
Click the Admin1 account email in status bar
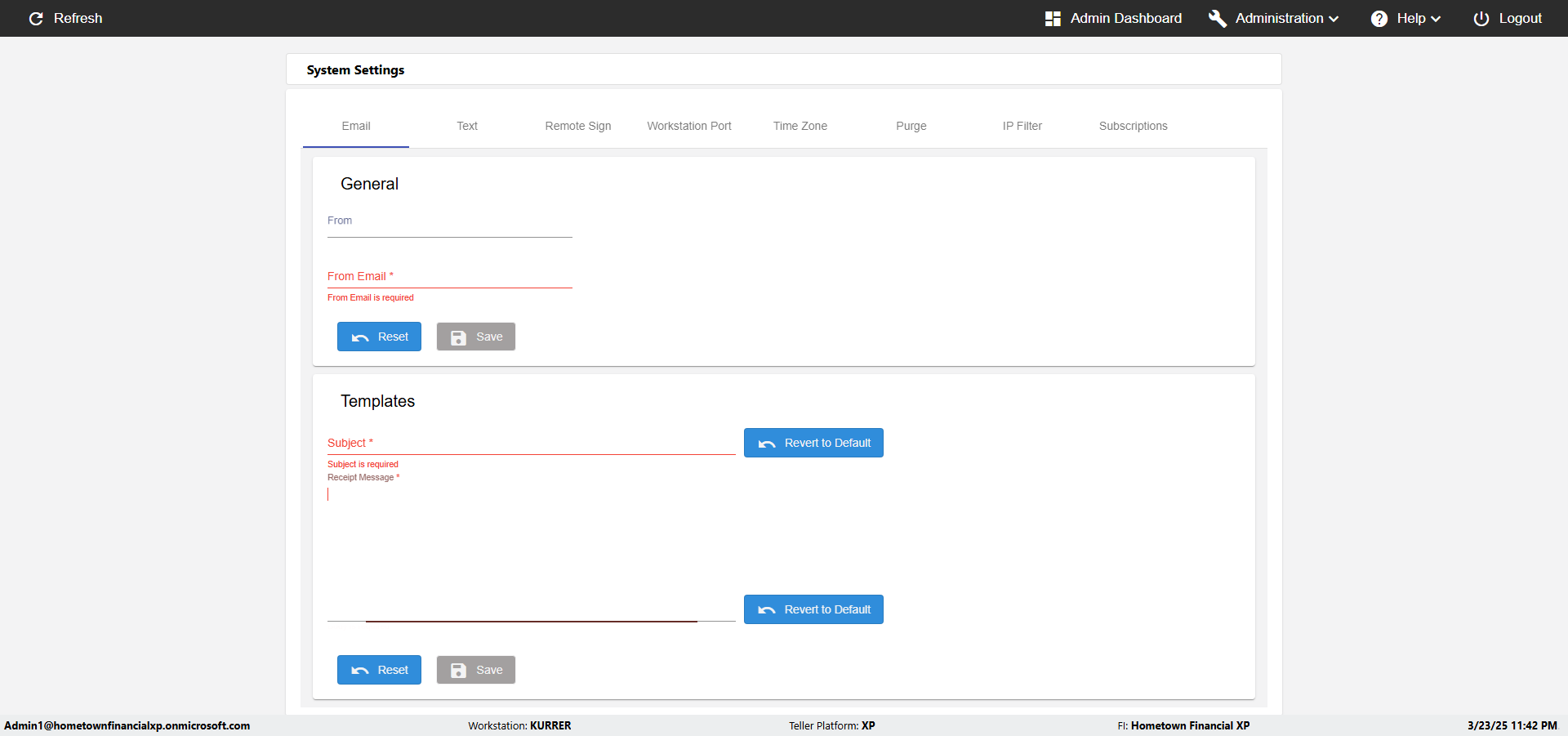pyautogui.click(x=127, y=725)
